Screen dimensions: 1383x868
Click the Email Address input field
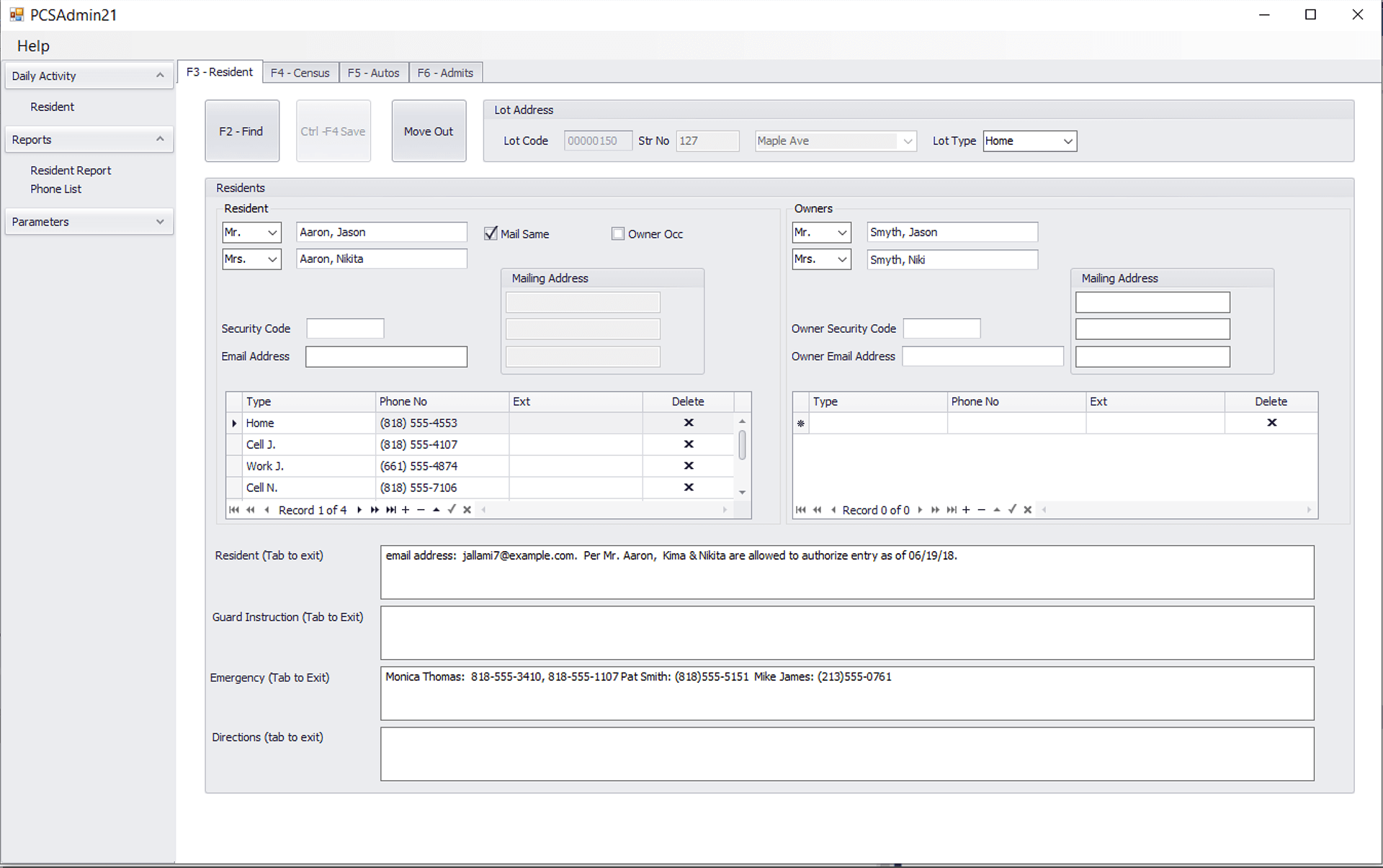386,357
